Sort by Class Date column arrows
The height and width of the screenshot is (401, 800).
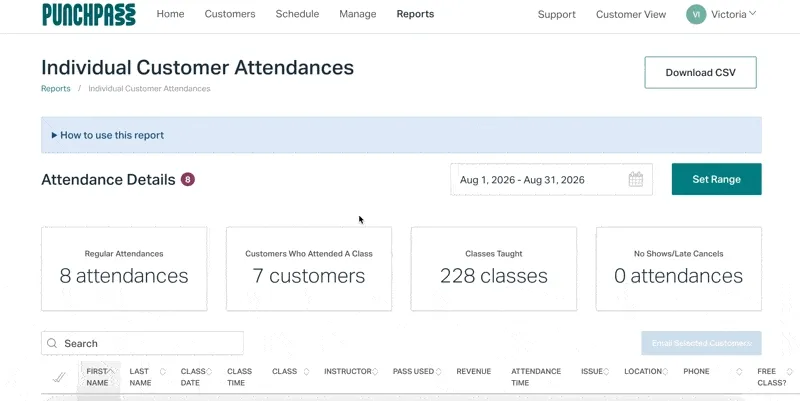[209, 371]
